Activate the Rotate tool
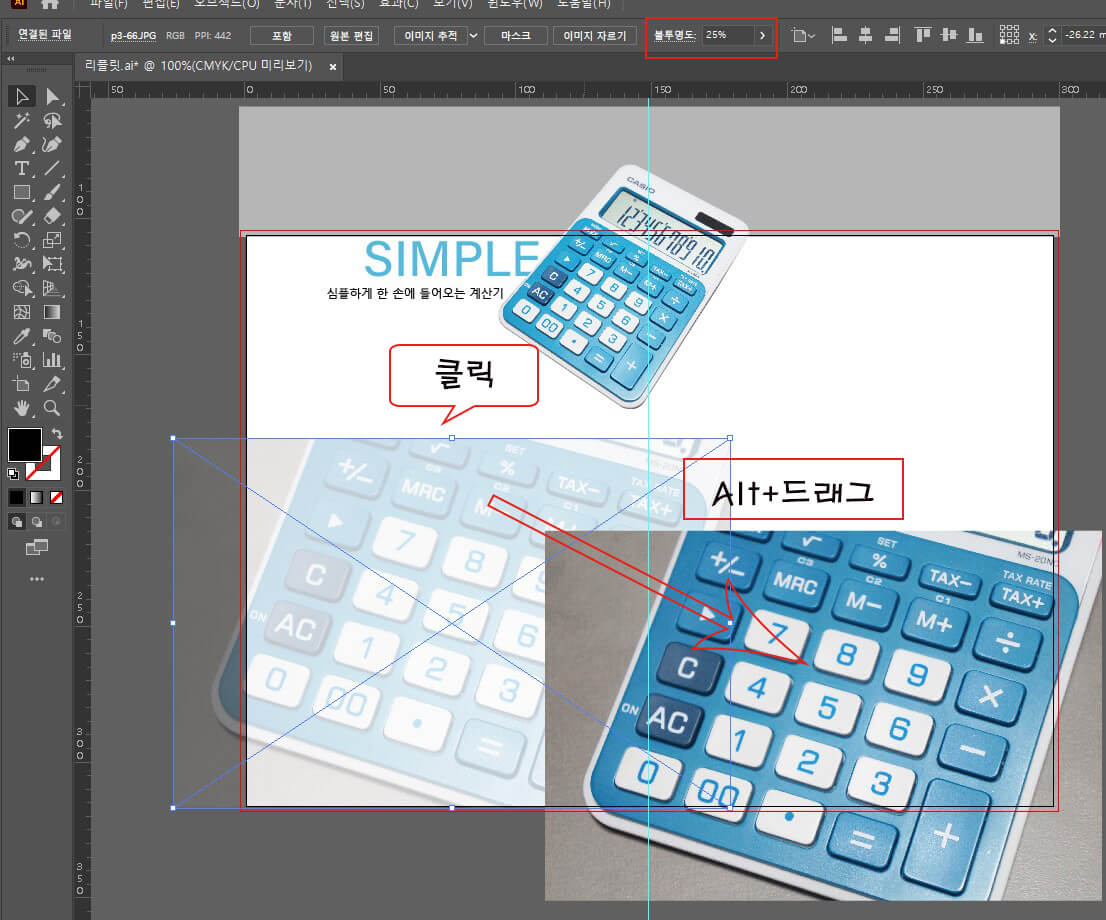 click(x=22, y=241)
